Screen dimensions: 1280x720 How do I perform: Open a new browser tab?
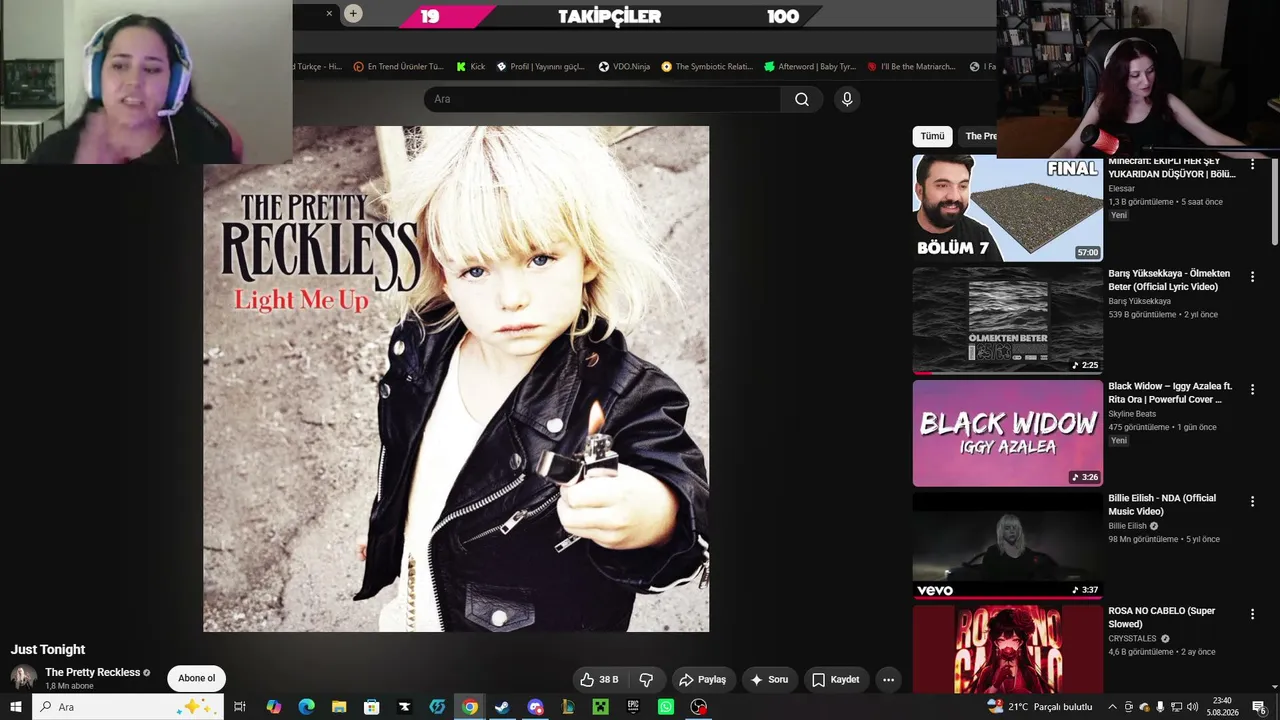tap(353, 13)
